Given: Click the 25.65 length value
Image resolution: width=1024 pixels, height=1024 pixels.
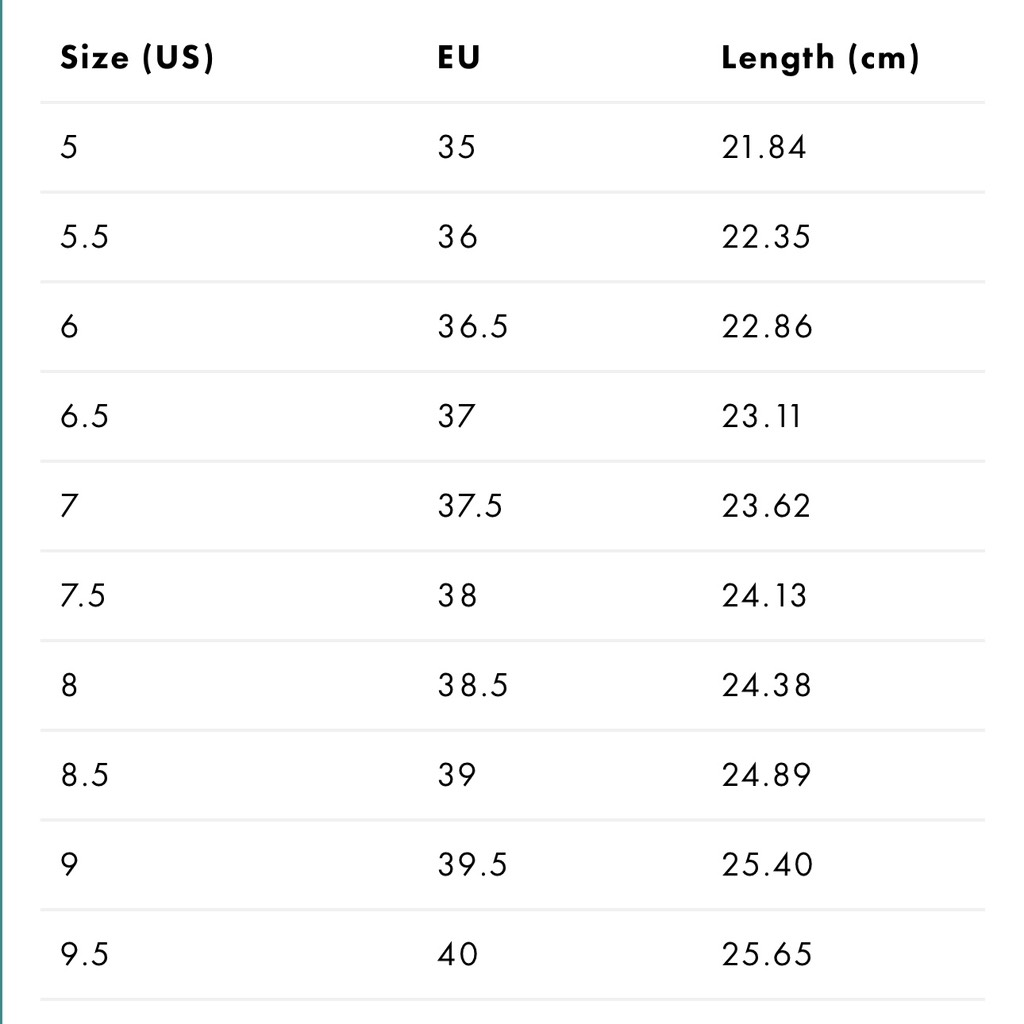Looking at the screenshot, I should pyautogui.click(x=766, y=954).
